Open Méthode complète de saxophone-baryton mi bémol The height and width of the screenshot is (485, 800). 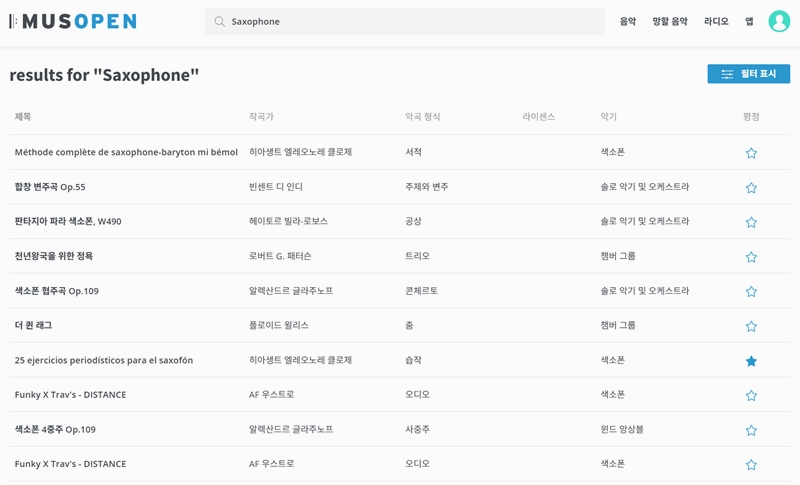pyautogui.click(x=126, y=152)
